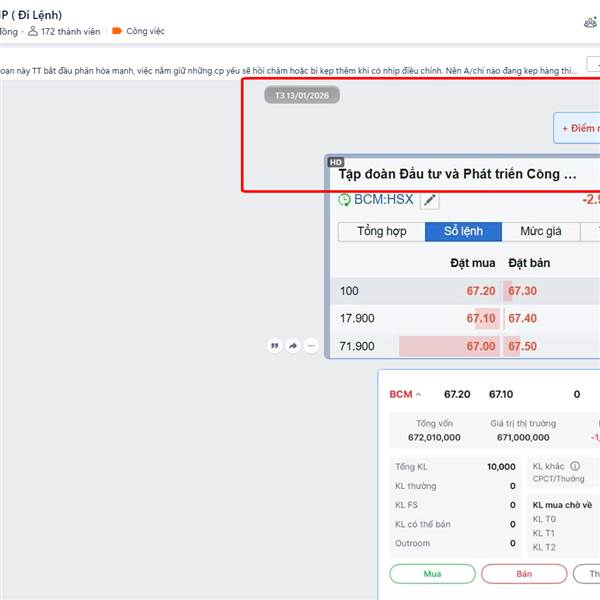600x600 pixels.
Task: Open the 172 thành viên member list
Action: [x=70, y=31]
